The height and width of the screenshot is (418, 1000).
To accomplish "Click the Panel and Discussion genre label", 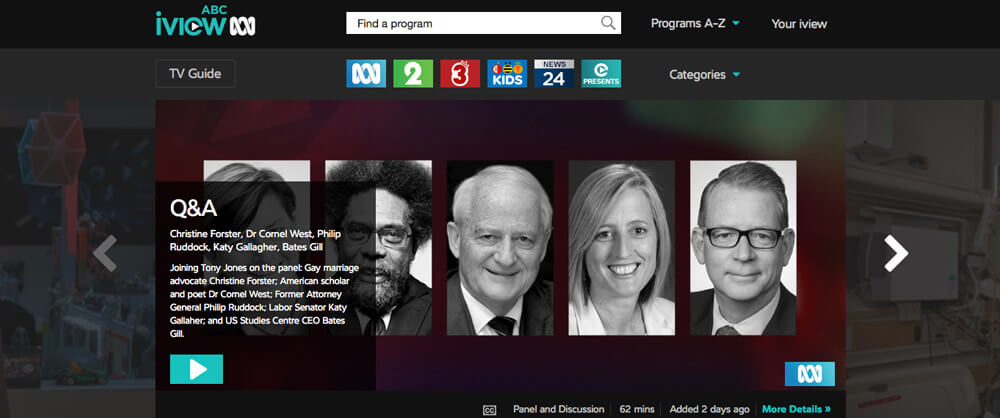I will tap(559, 409).
